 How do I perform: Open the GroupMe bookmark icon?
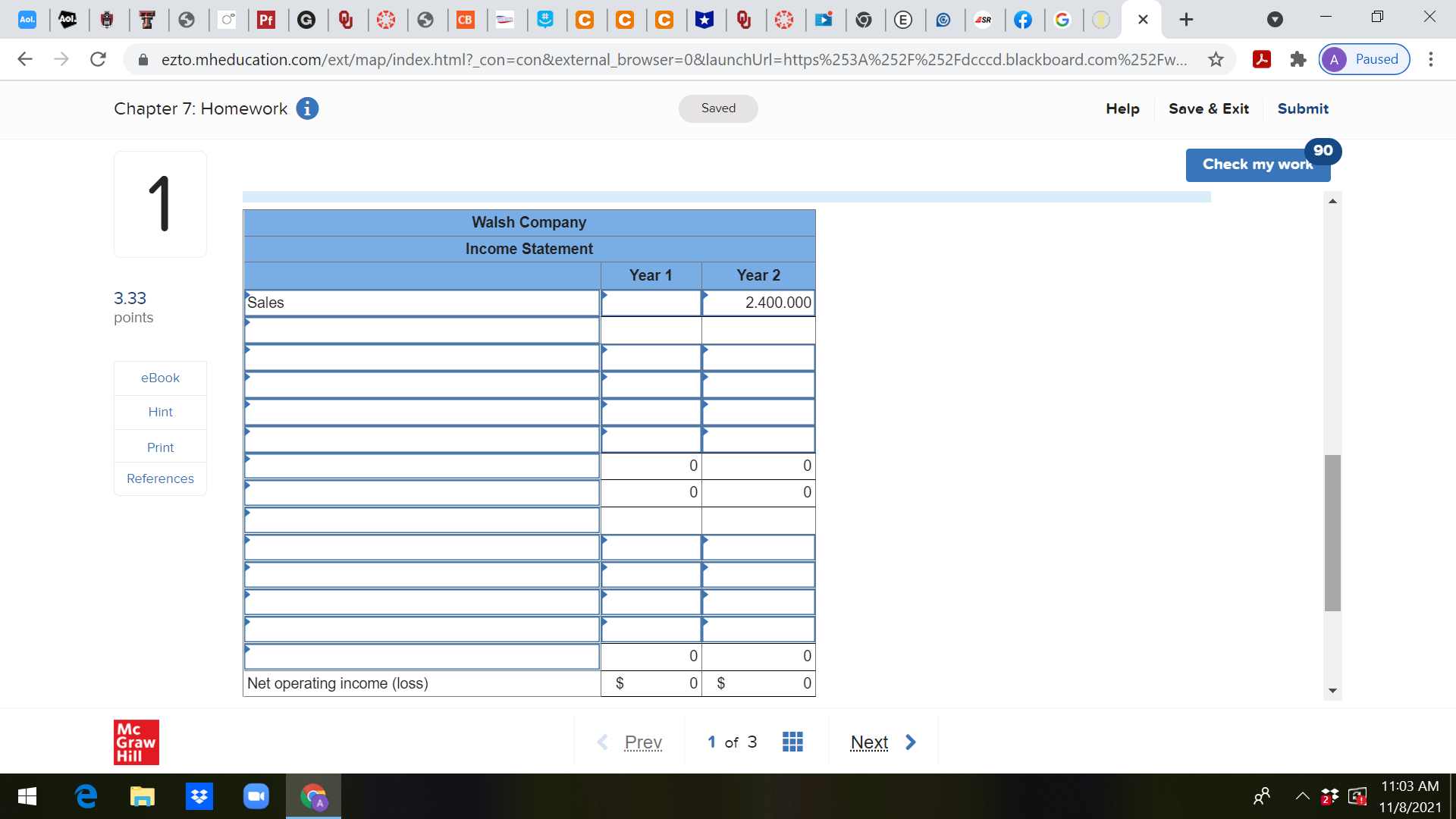548,20
